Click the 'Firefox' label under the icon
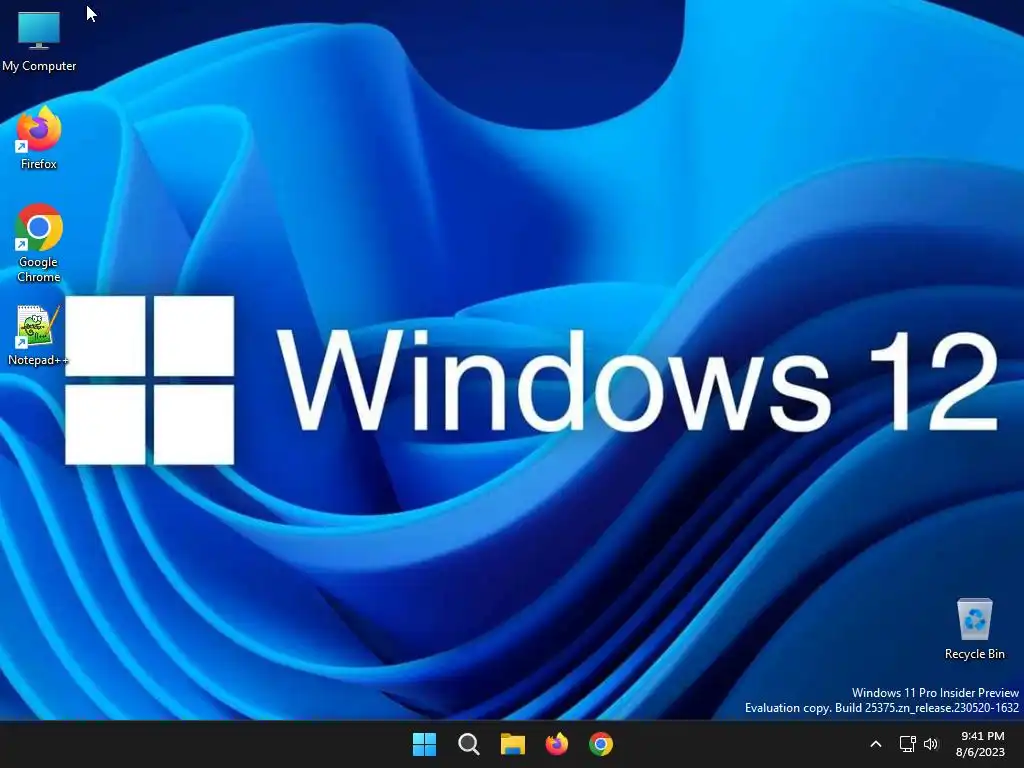 [x=39, y=164]
